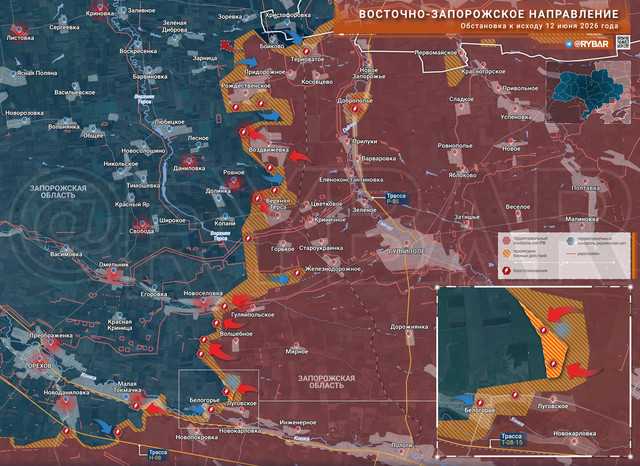Viewport: 640px width, 466px height.
Task: Click the clash symbol in the legend
Action: (506, 270)
